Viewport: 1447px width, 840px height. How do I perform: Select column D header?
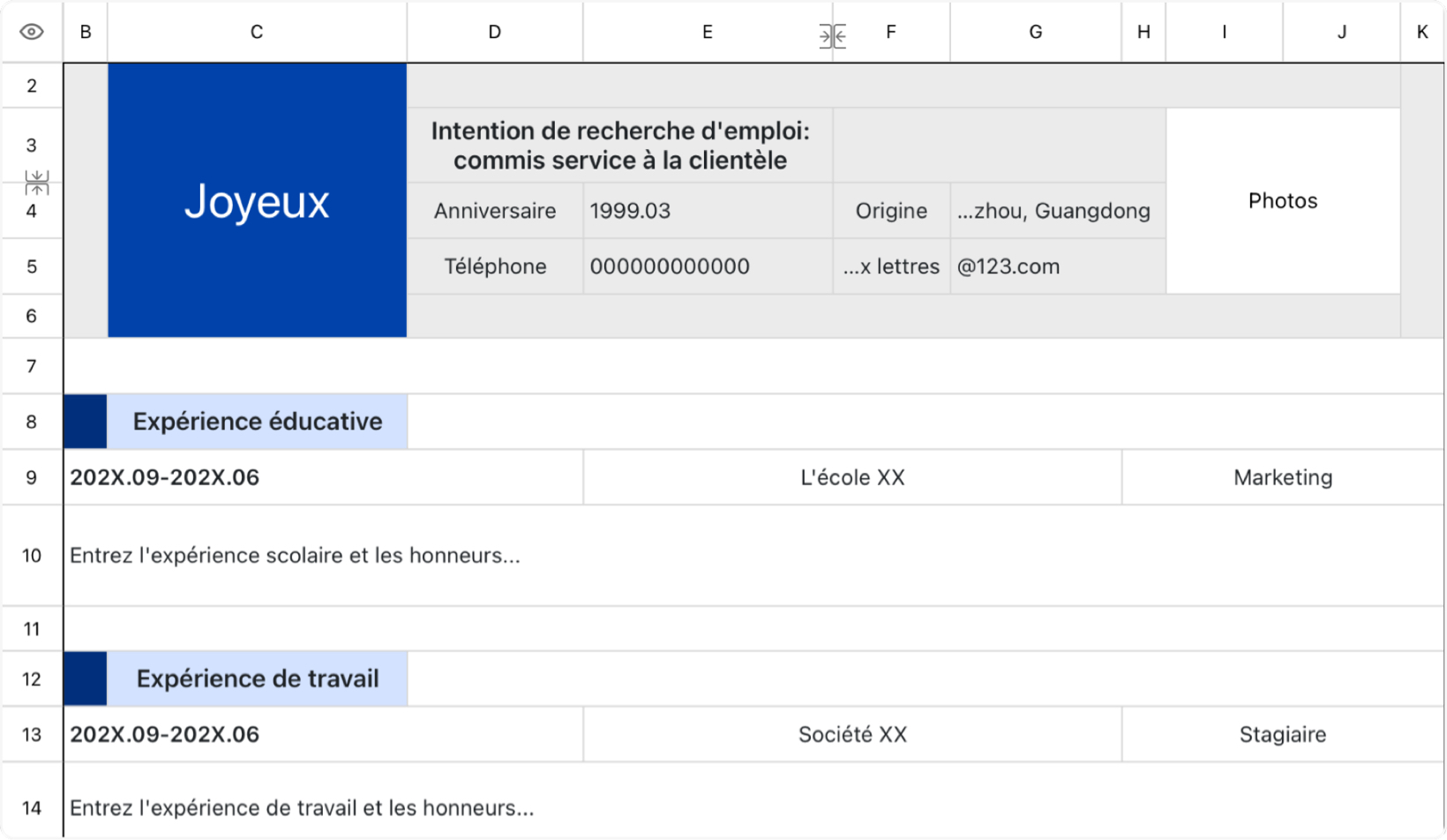tap(495, 32)
